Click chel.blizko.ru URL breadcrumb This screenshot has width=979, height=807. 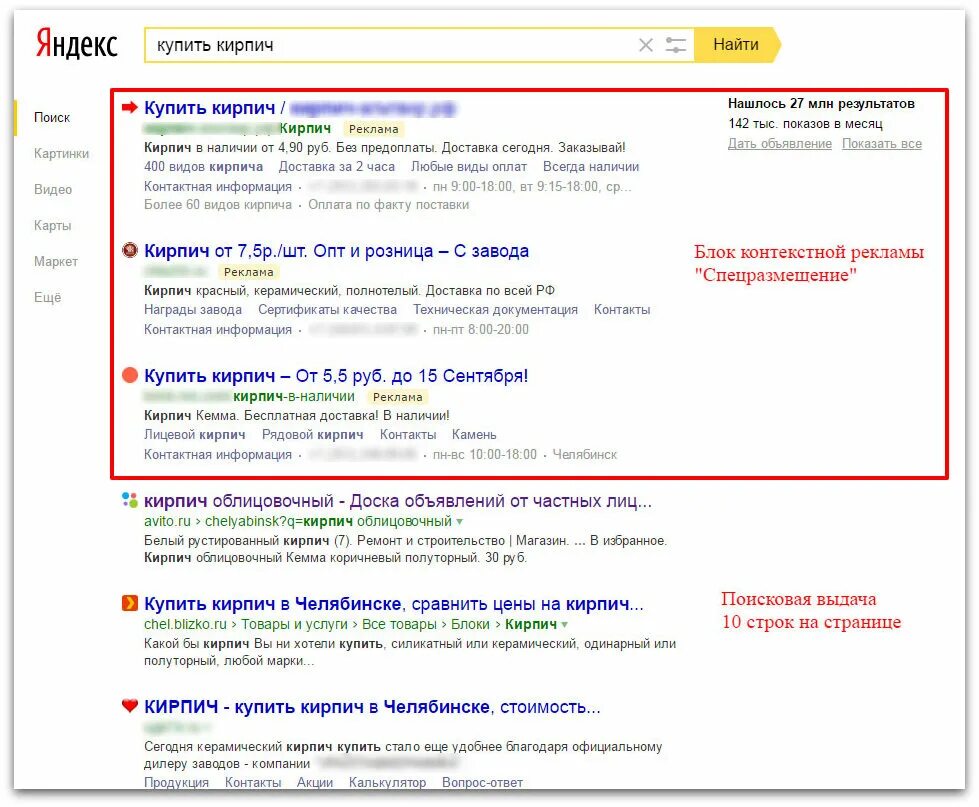pos(185,624)
